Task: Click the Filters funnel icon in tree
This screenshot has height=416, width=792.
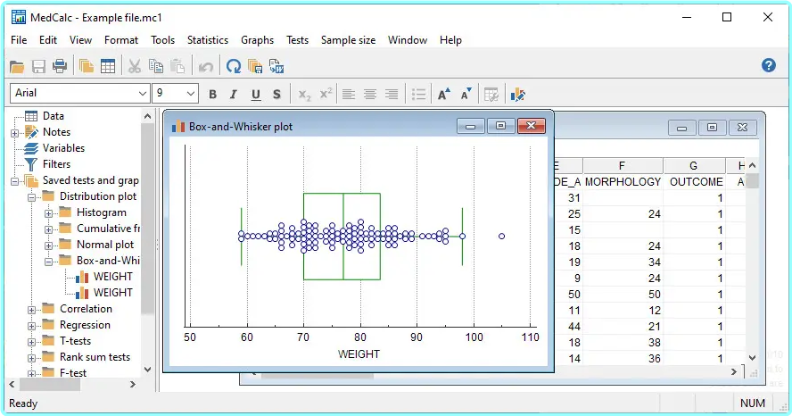Action: [32, 164]
